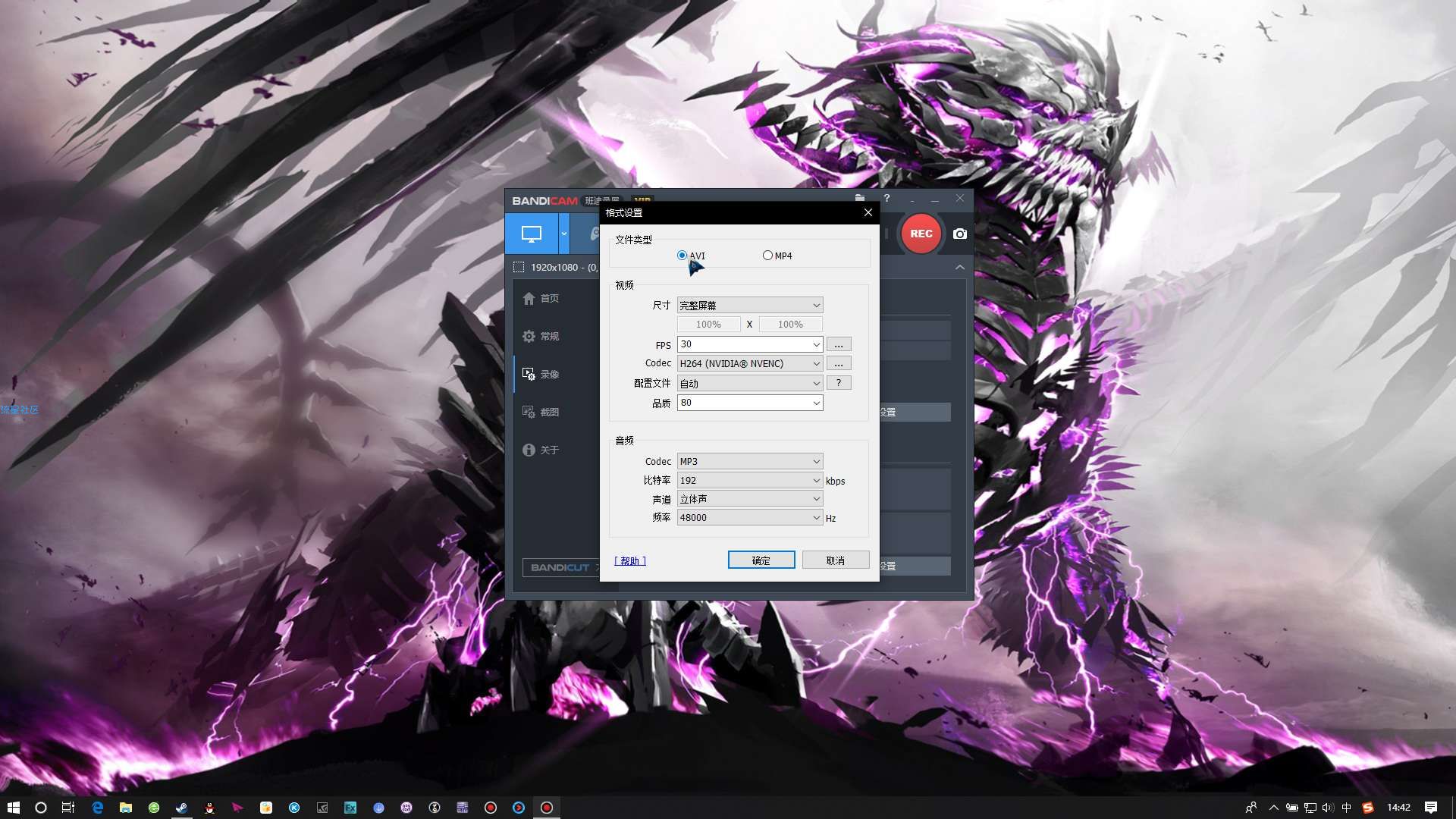The image size is (1456, 819).
Task: Open File Explorer from the taskbar
Action: (126, 808)
